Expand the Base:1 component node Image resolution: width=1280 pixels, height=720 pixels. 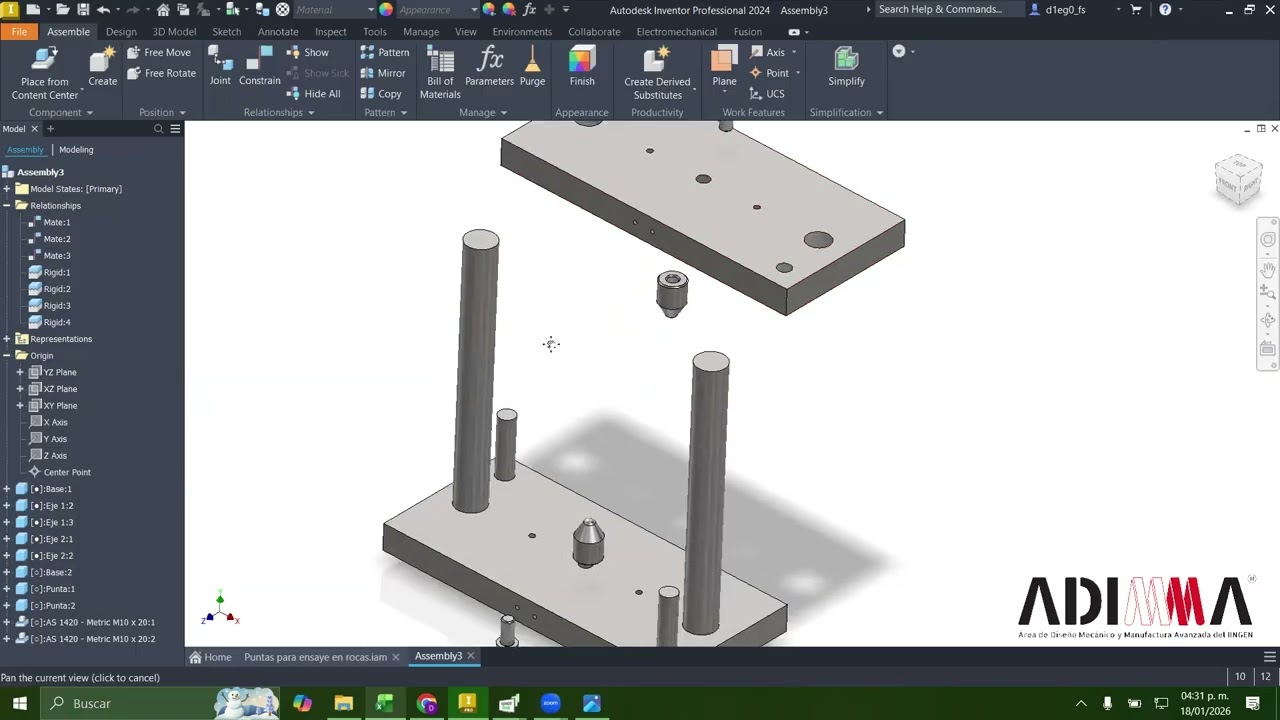pos(7,489)
